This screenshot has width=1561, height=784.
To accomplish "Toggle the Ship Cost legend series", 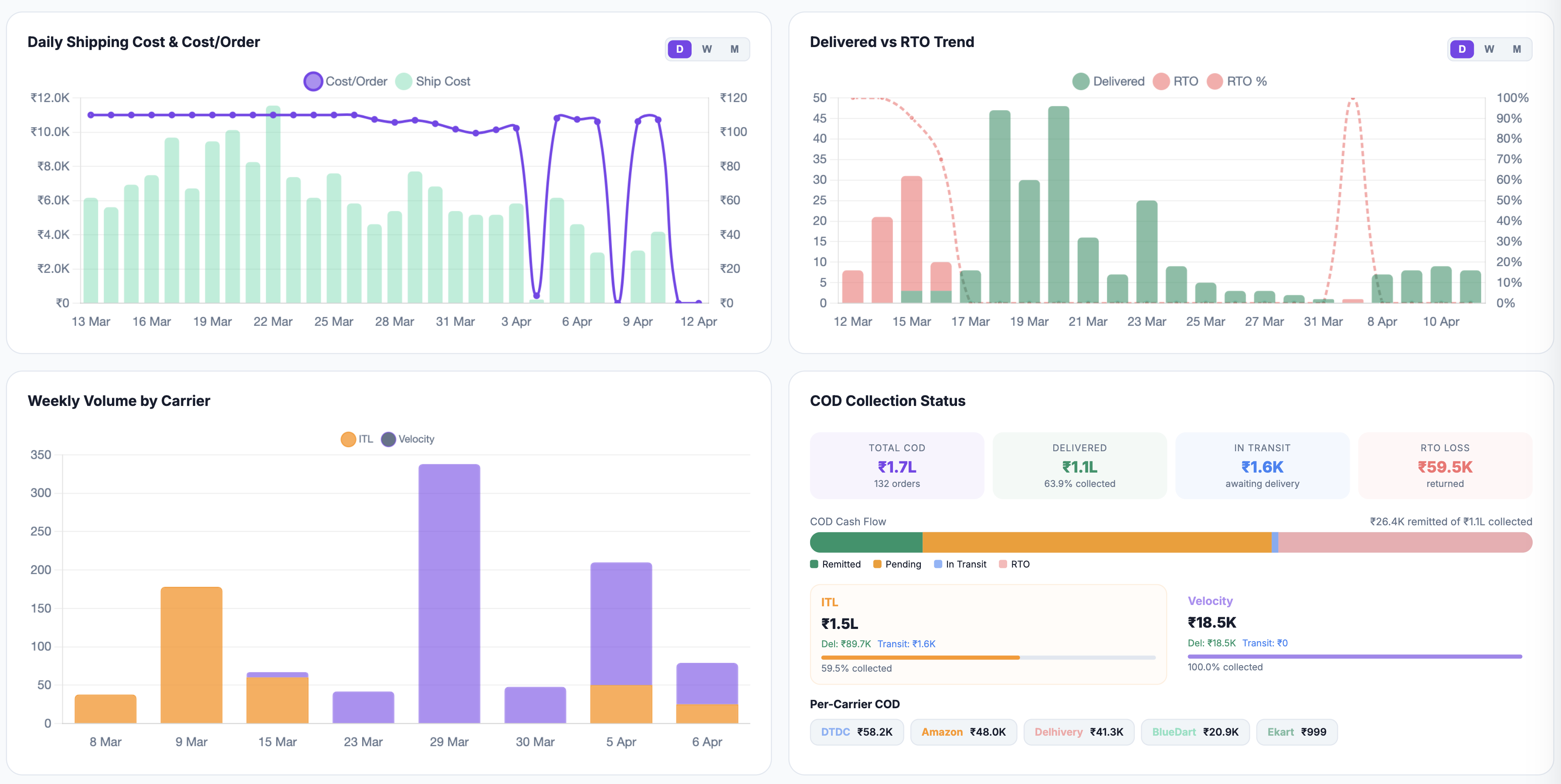I will [433, 81].
